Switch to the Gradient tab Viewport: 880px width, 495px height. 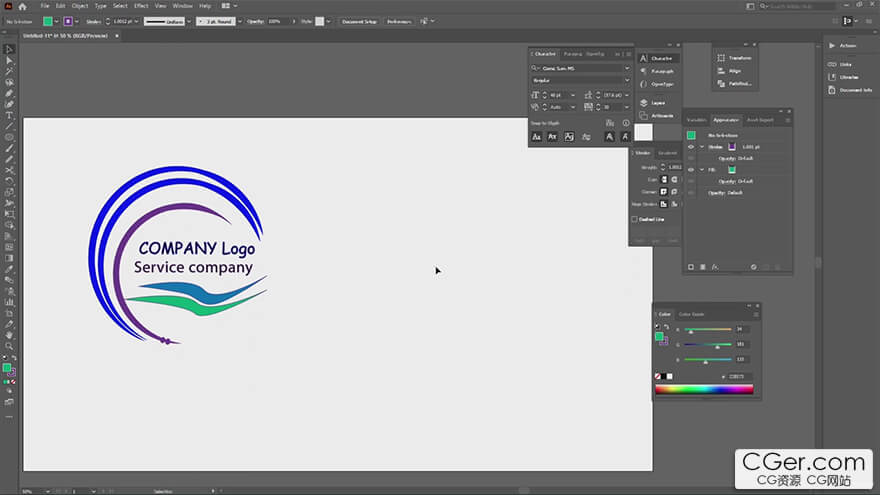(x=667, y=153)
